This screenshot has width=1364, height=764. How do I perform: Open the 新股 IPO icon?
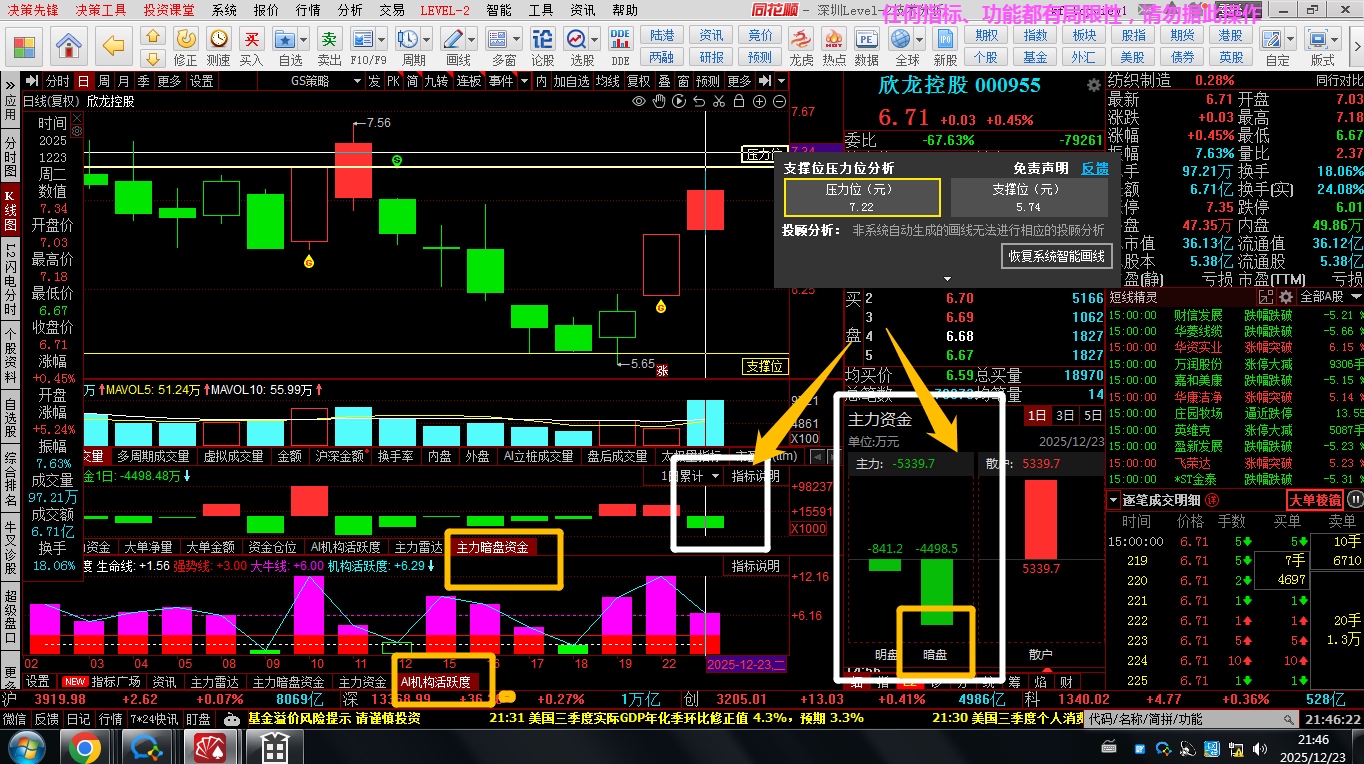(944, 39)
